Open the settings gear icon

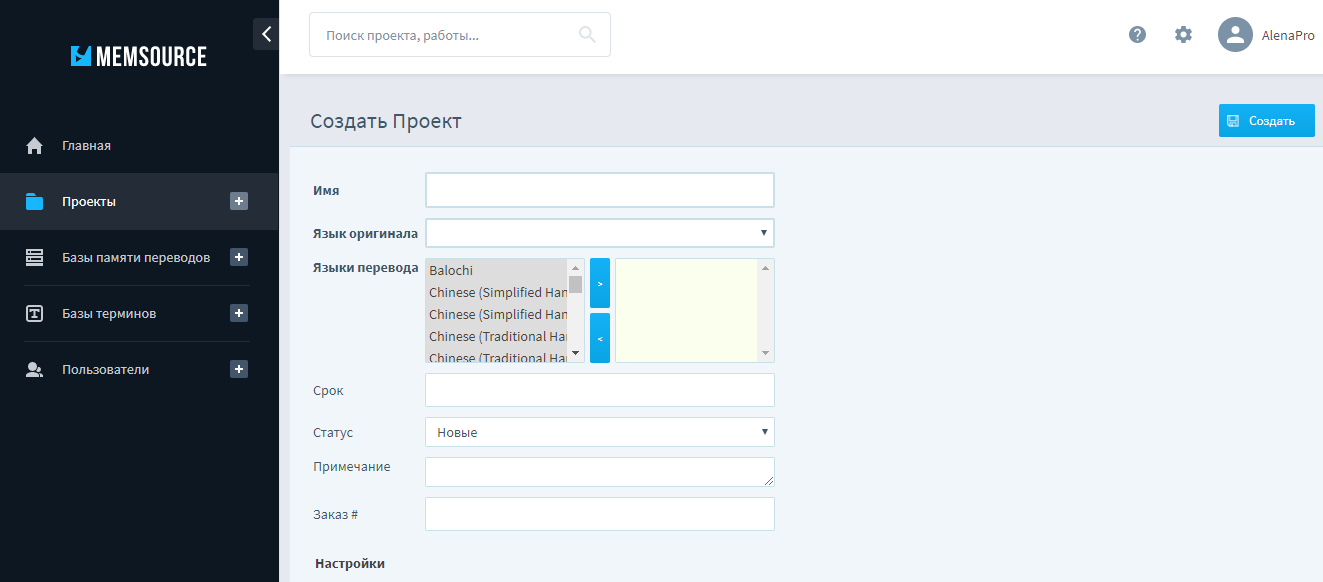coord(1183,35)
